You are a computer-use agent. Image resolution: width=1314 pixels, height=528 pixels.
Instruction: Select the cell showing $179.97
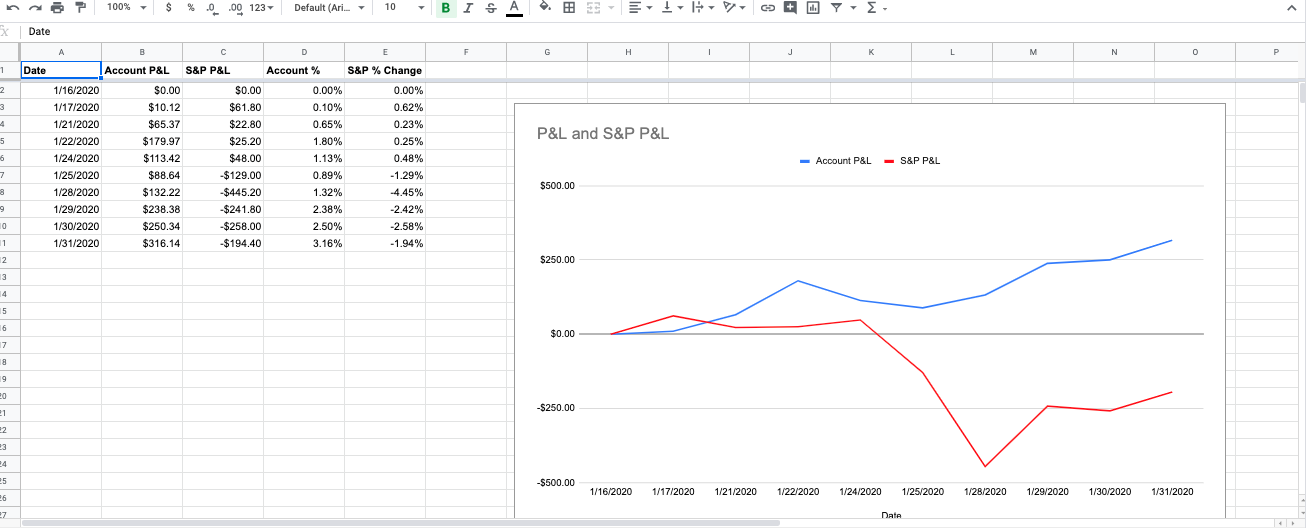[142, 141]
